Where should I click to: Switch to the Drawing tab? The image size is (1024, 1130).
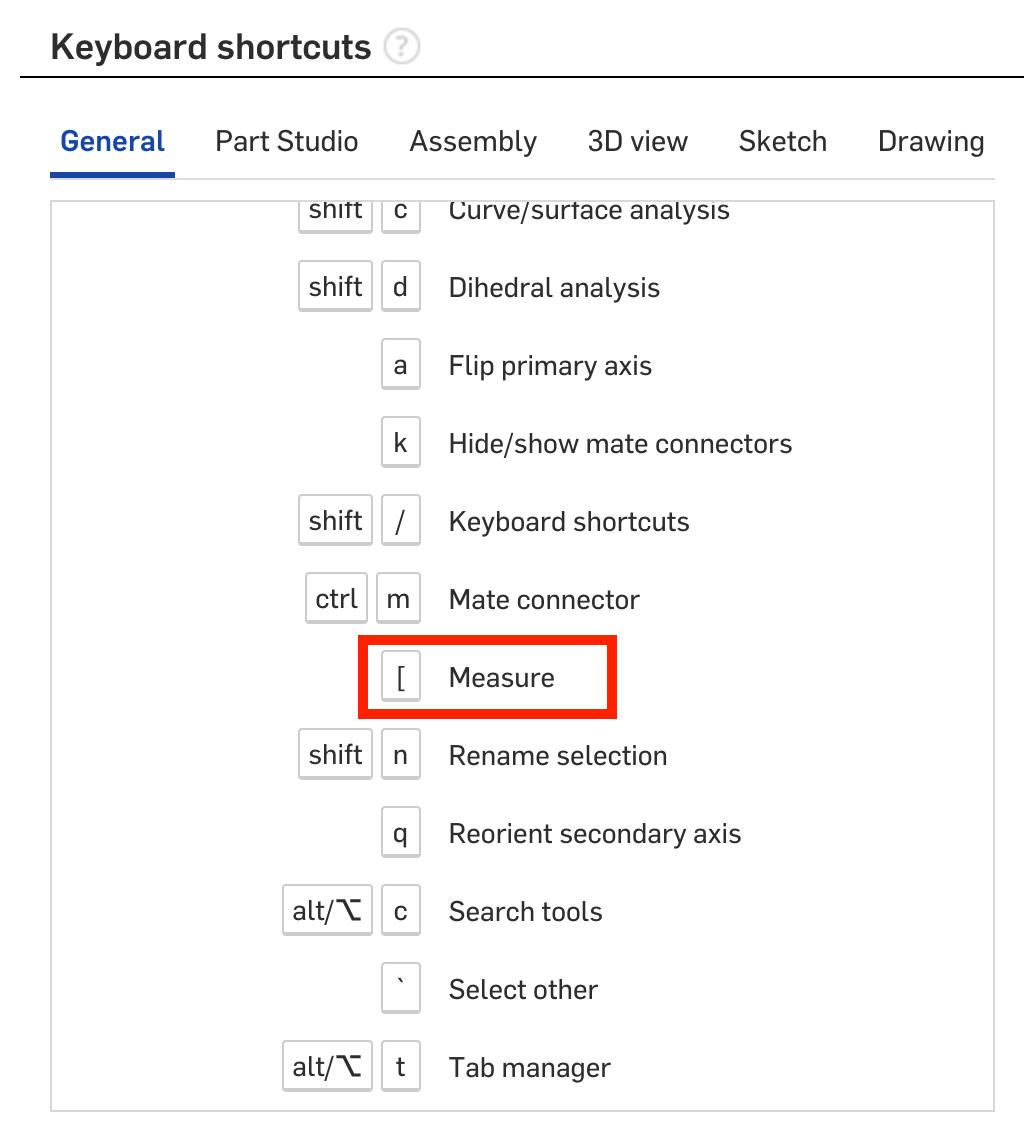click(x=930, y=142)
